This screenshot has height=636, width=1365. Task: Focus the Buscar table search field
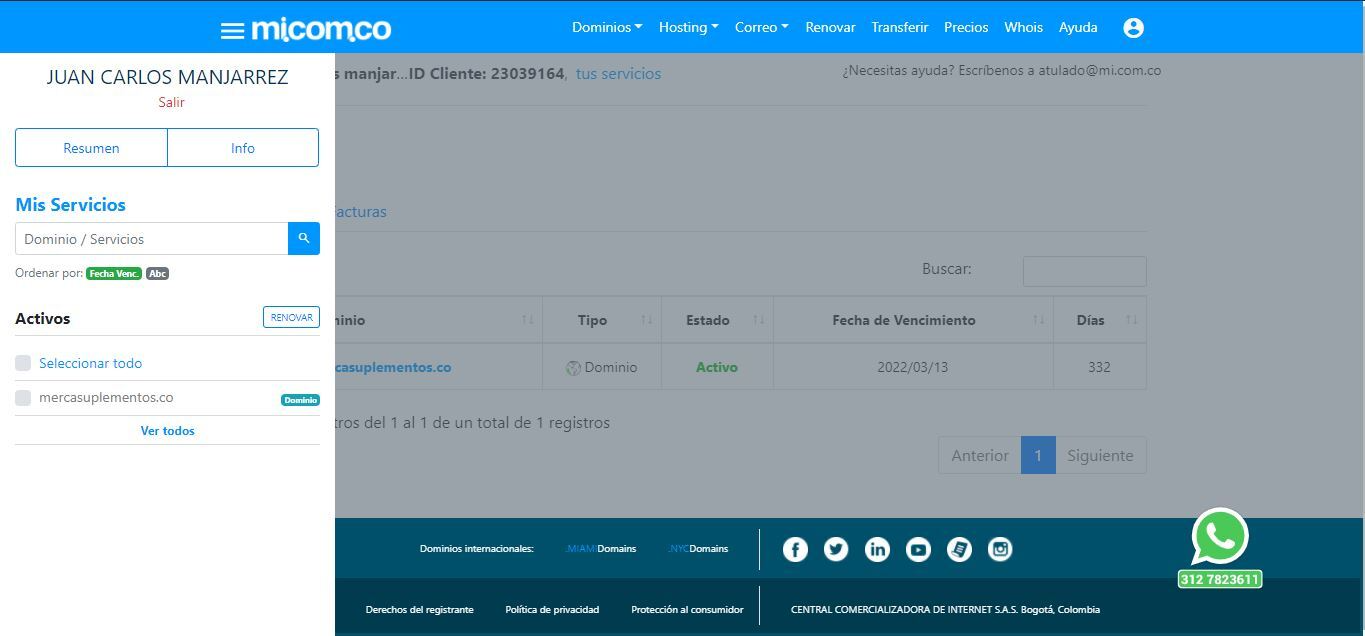tap(1084, 271)
